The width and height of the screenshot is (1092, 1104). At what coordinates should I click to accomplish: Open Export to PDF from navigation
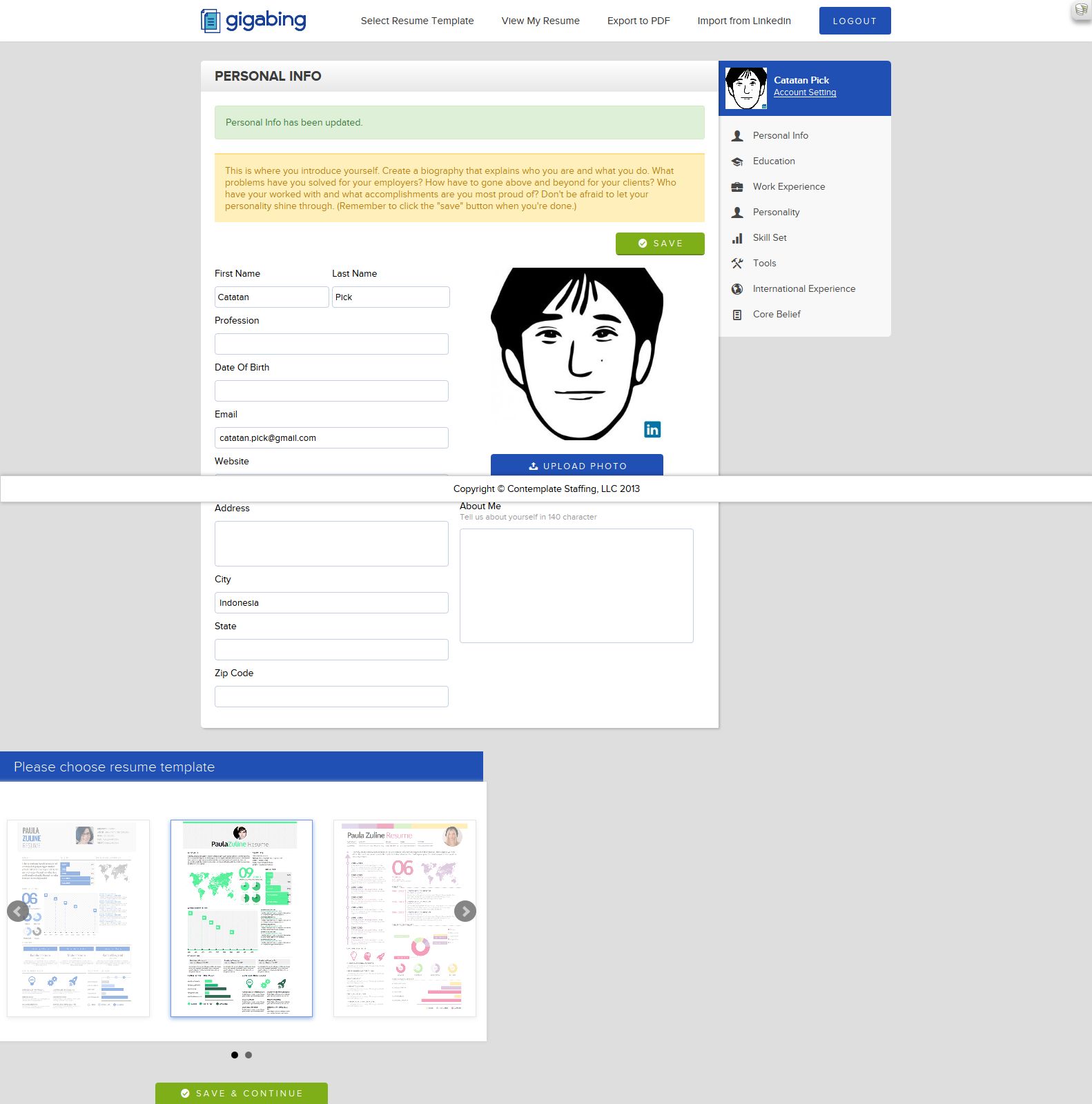[x=638, y=21]
